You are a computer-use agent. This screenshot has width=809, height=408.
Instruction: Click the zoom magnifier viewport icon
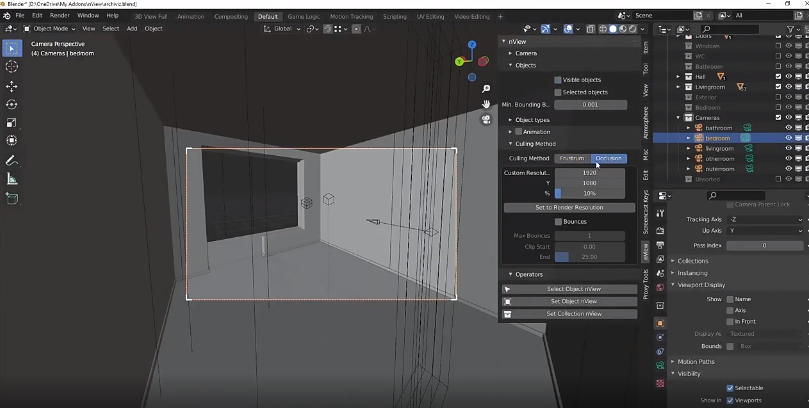click(x=486, y=89)
